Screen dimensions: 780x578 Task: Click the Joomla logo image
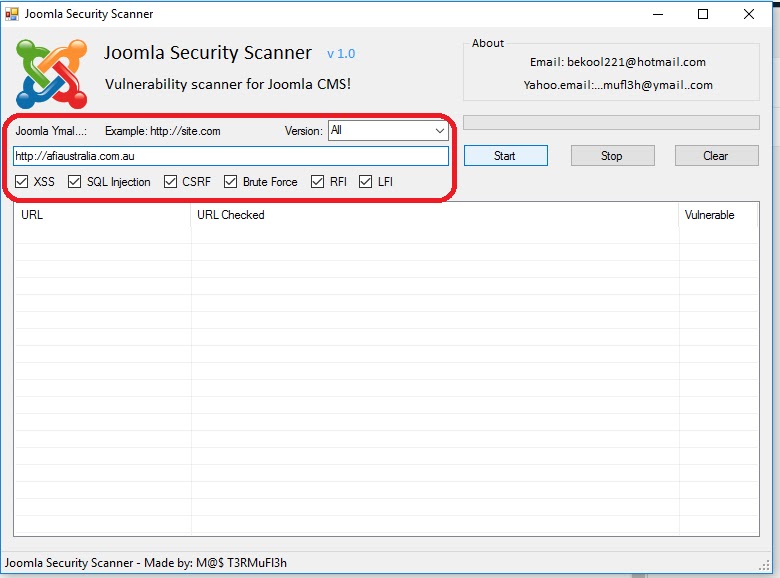coord(52,74)
